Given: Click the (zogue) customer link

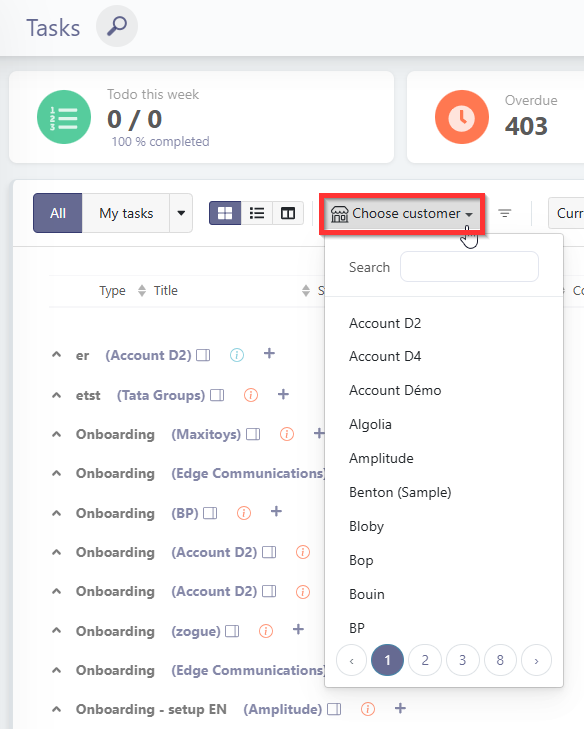Looking at the screenshot, I should (x=196, y=631).
